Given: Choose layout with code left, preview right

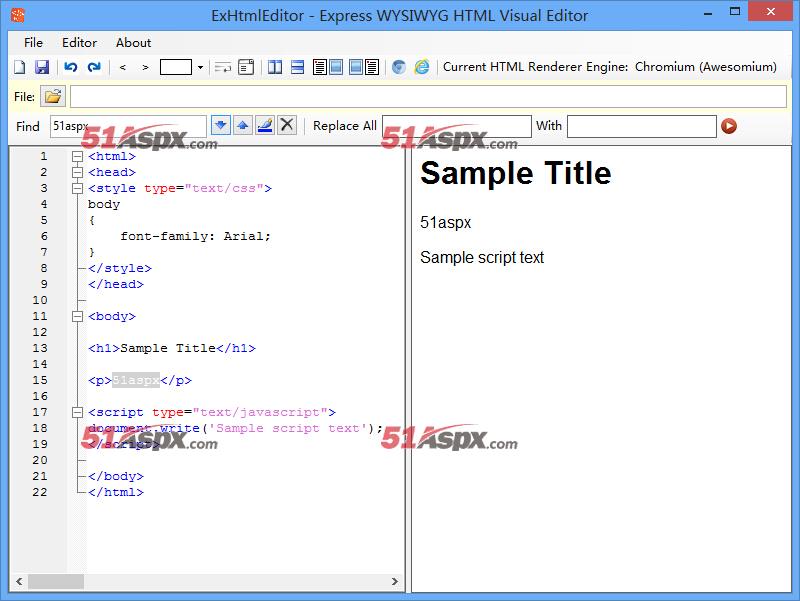Looking at the screenshot, I should coord(328,67).
